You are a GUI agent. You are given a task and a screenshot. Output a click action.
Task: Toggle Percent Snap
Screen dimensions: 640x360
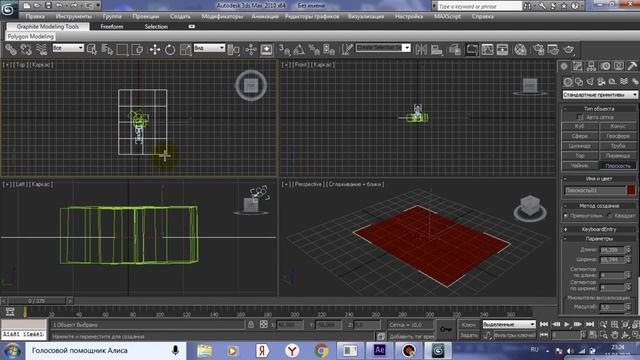pos(314,50)
